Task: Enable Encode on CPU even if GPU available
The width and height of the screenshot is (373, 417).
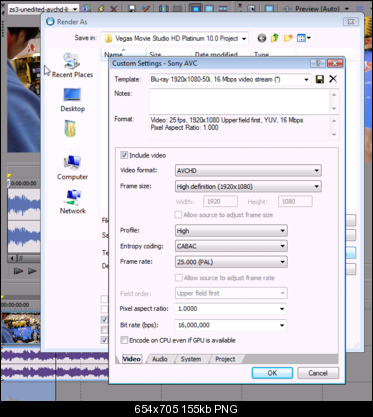Action: (x=124, y=340)
